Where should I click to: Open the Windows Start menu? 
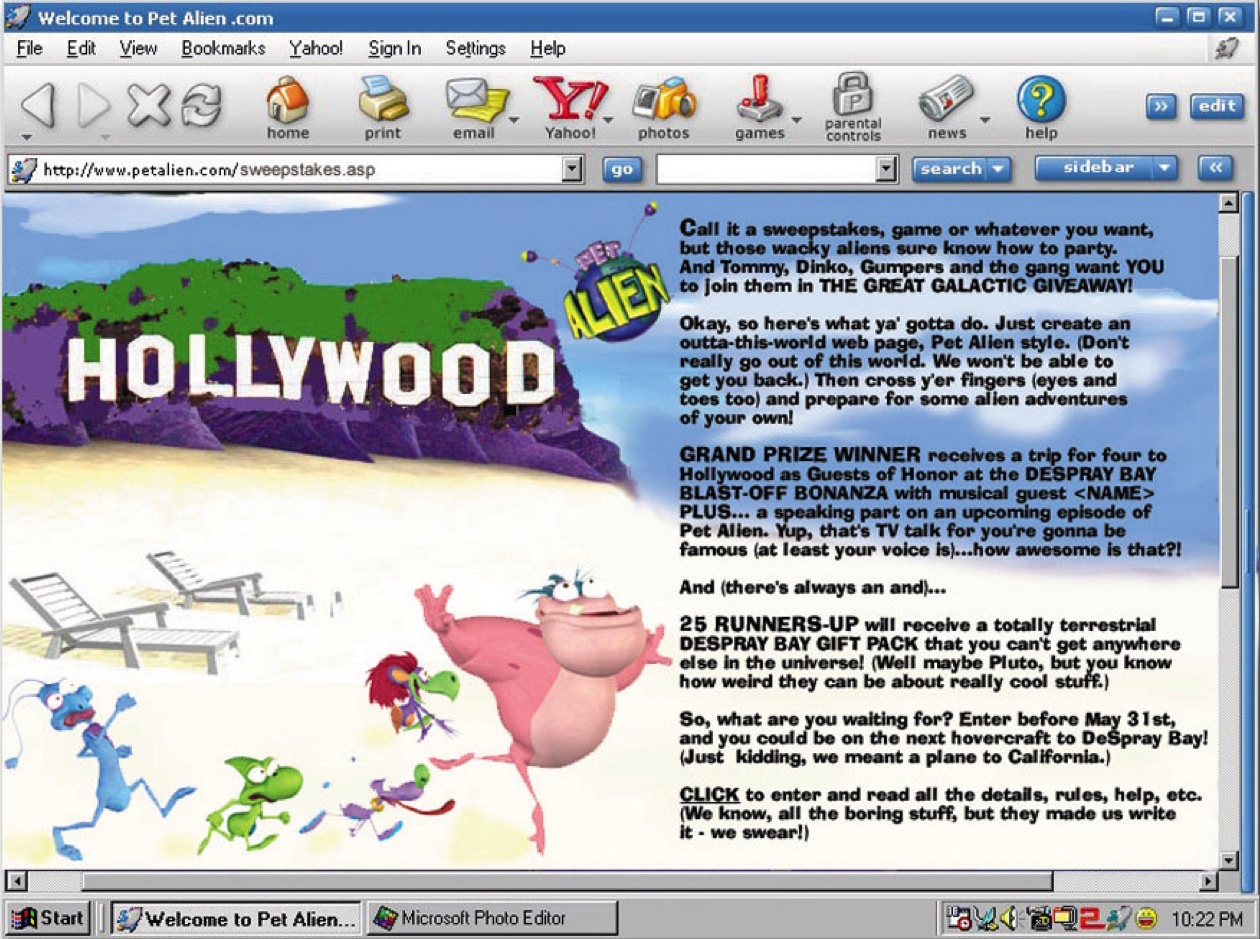(48, 917)
